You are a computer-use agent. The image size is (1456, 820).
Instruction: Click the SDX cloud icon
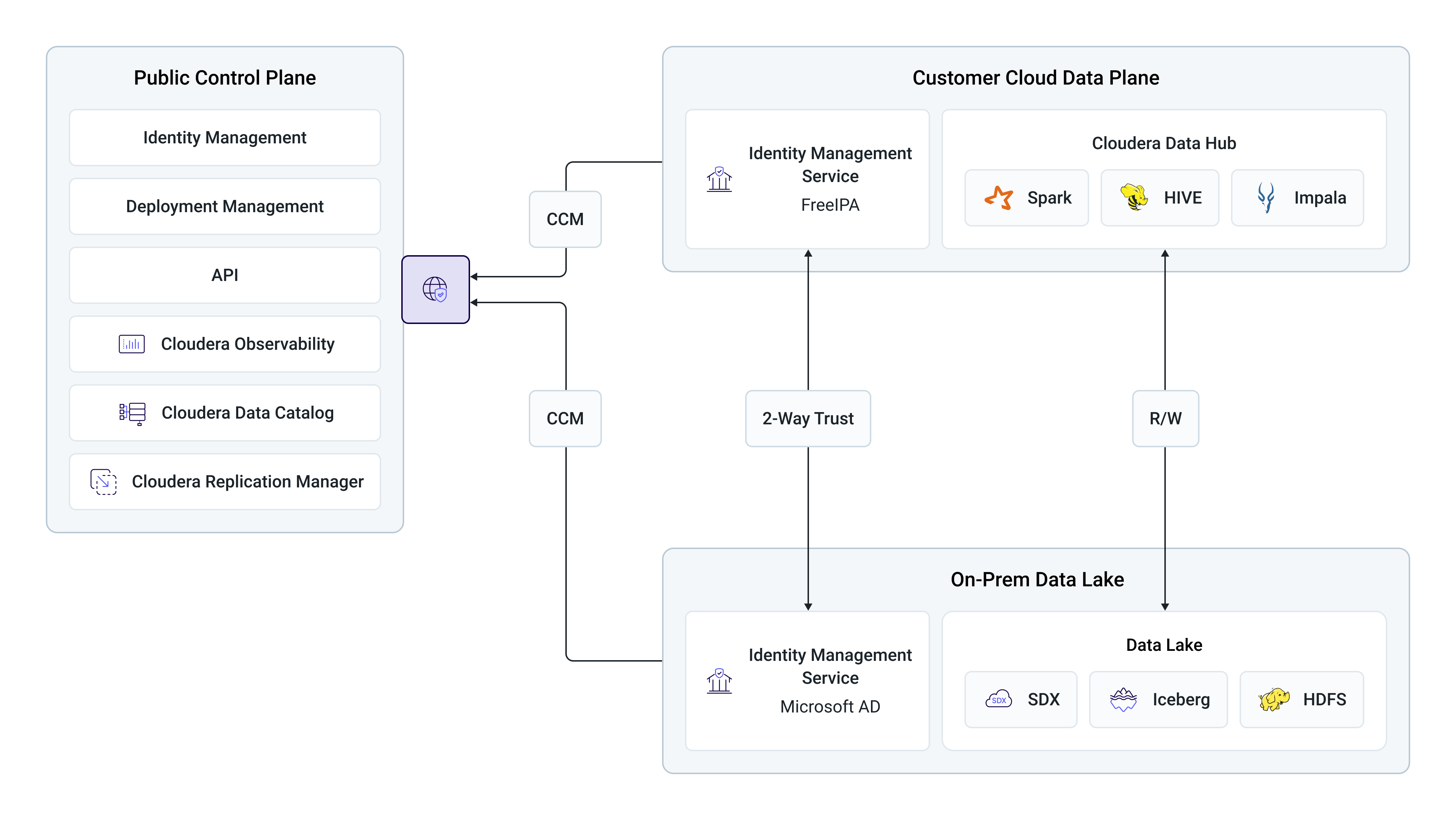[998, 700]
